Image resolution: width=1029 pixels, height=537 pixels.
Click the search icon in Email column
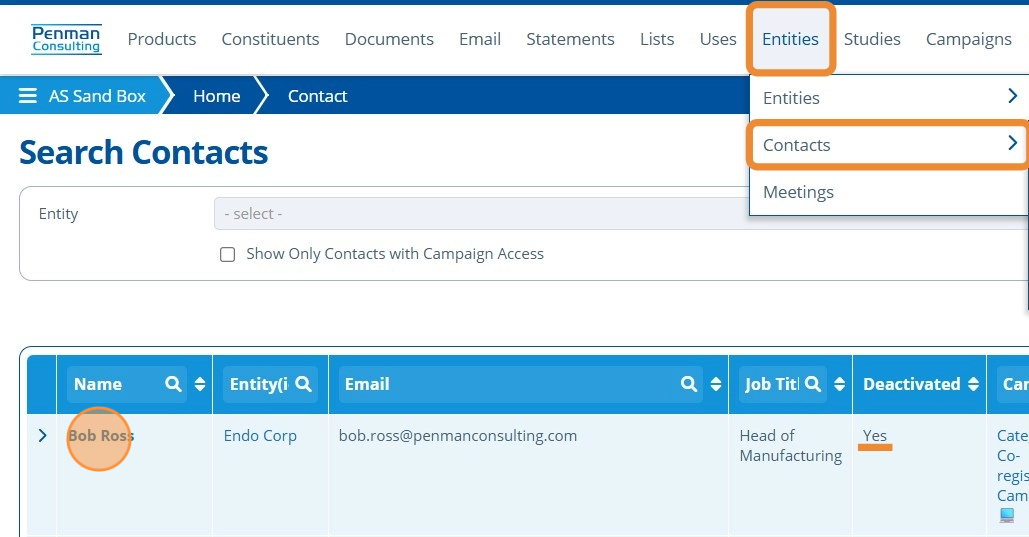pyautogui.click(x=689, y=384)
